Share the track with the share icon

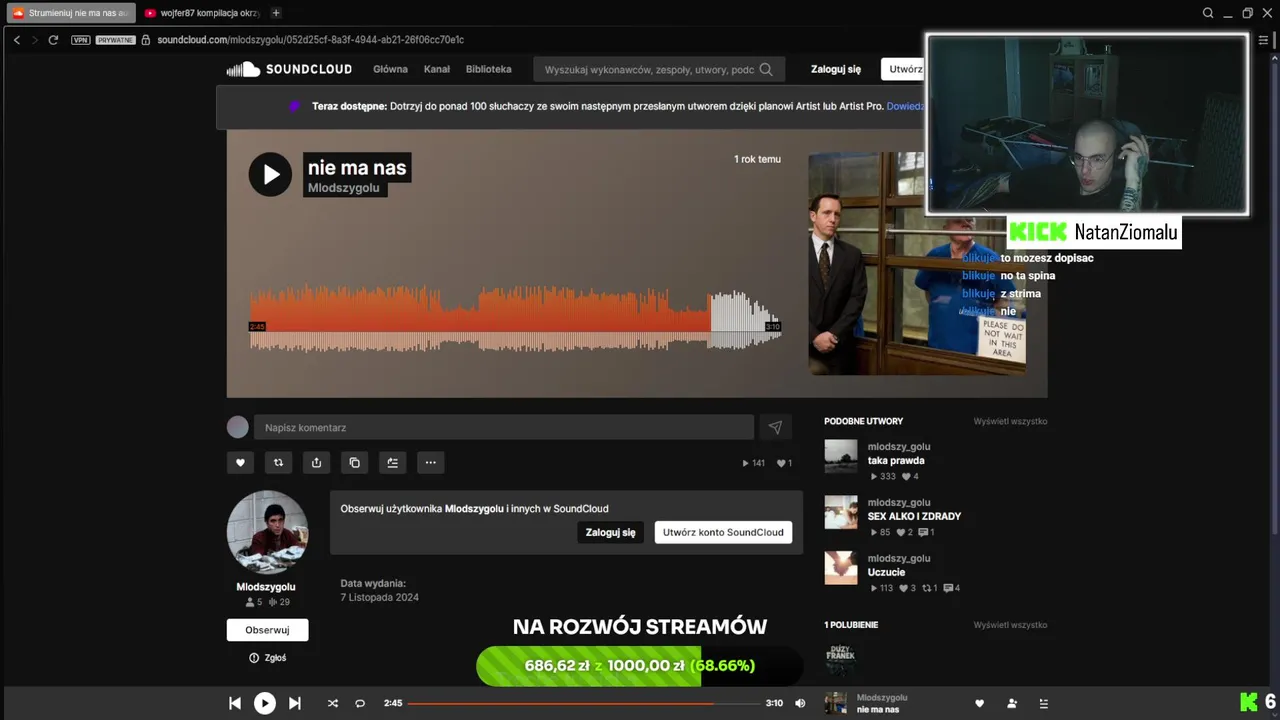(x=316, y=462)
